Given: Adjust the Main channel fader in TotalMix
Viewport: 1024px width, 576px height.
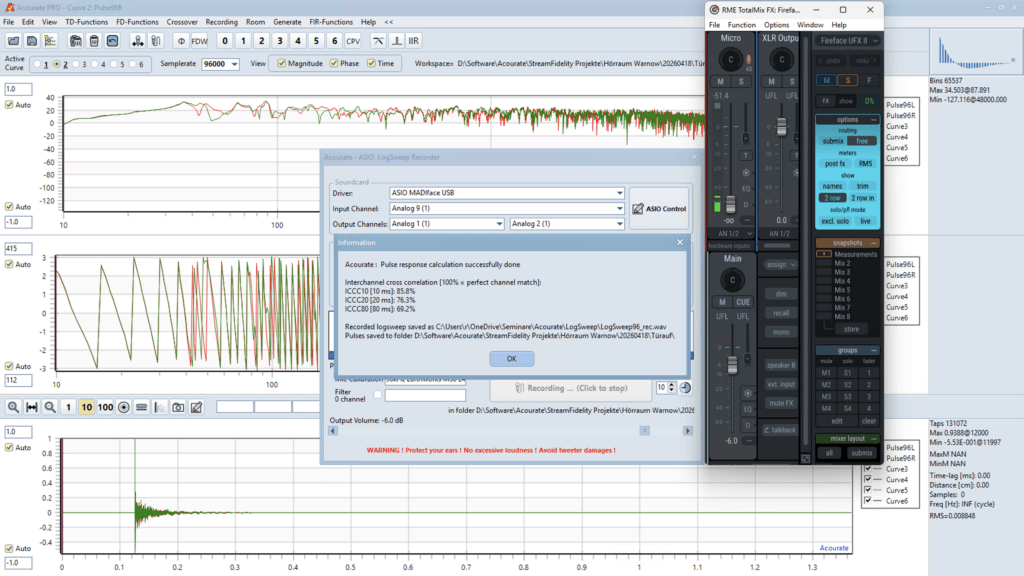Looking at the screenshot, I should 731,365.
